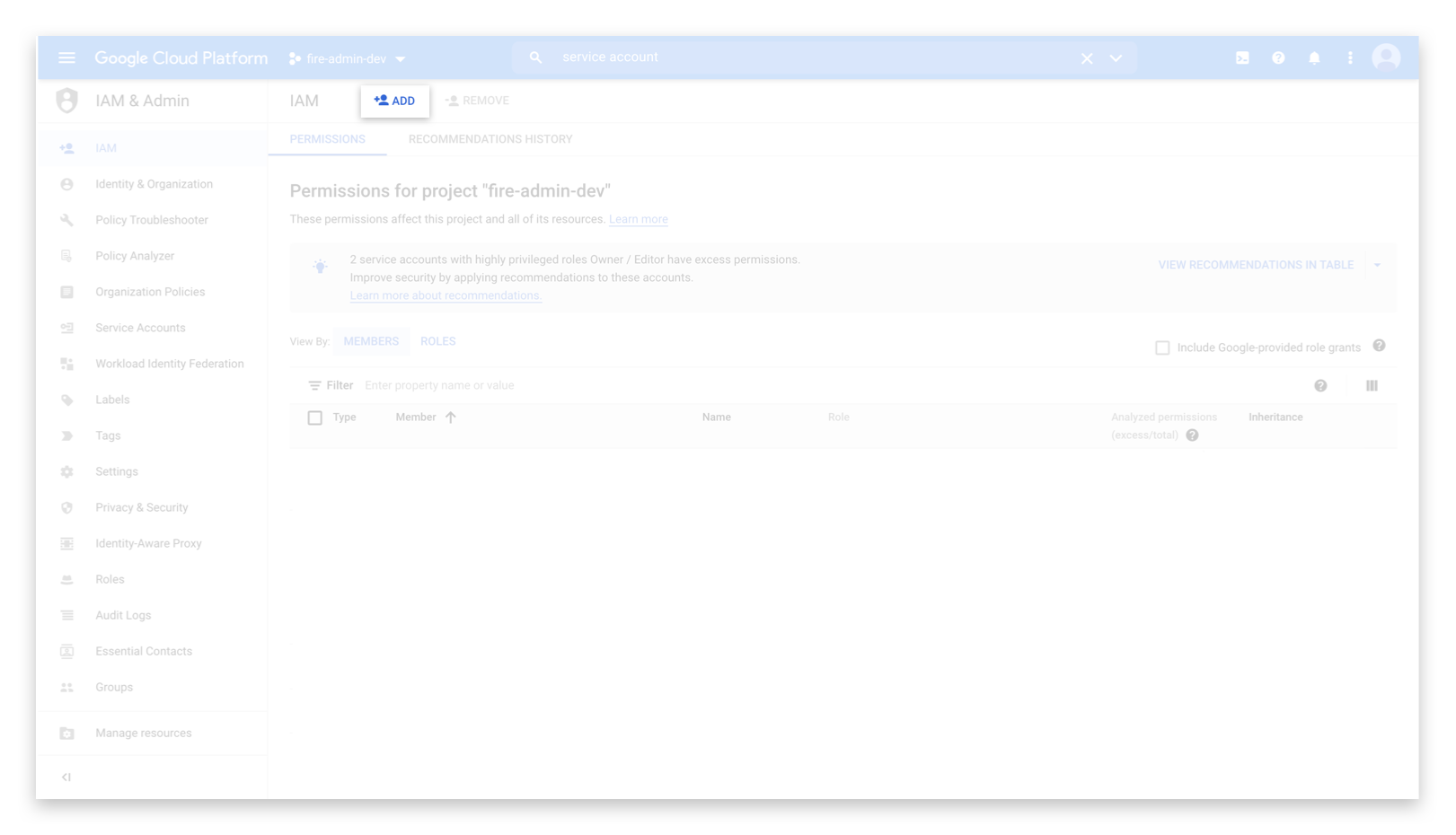Open Audit Logs in sidebar
This screenshot has height=835, width=1456.
[x=152, y=615]
